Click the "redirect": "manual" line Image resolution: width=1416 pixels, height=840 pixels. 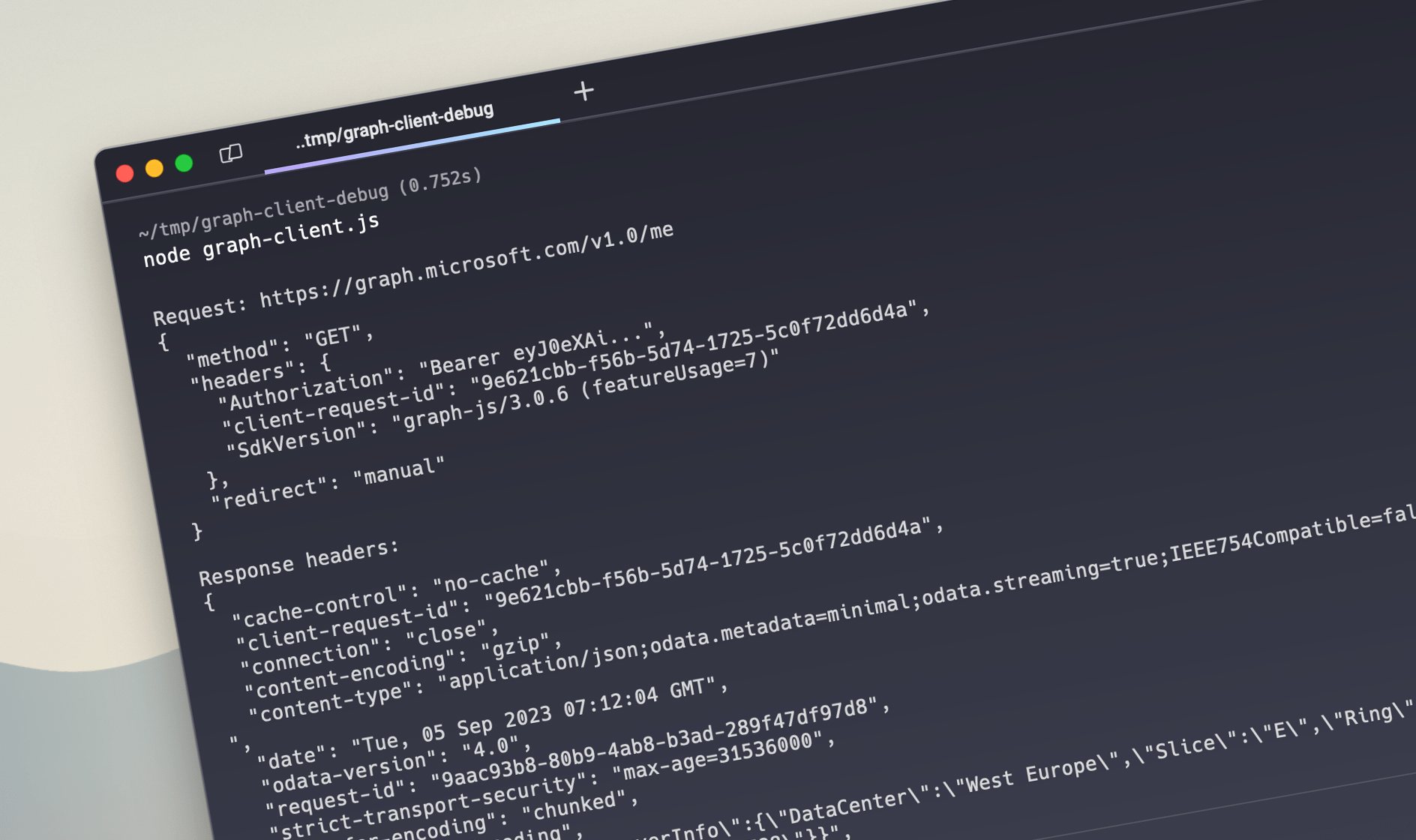coord(328,482)
